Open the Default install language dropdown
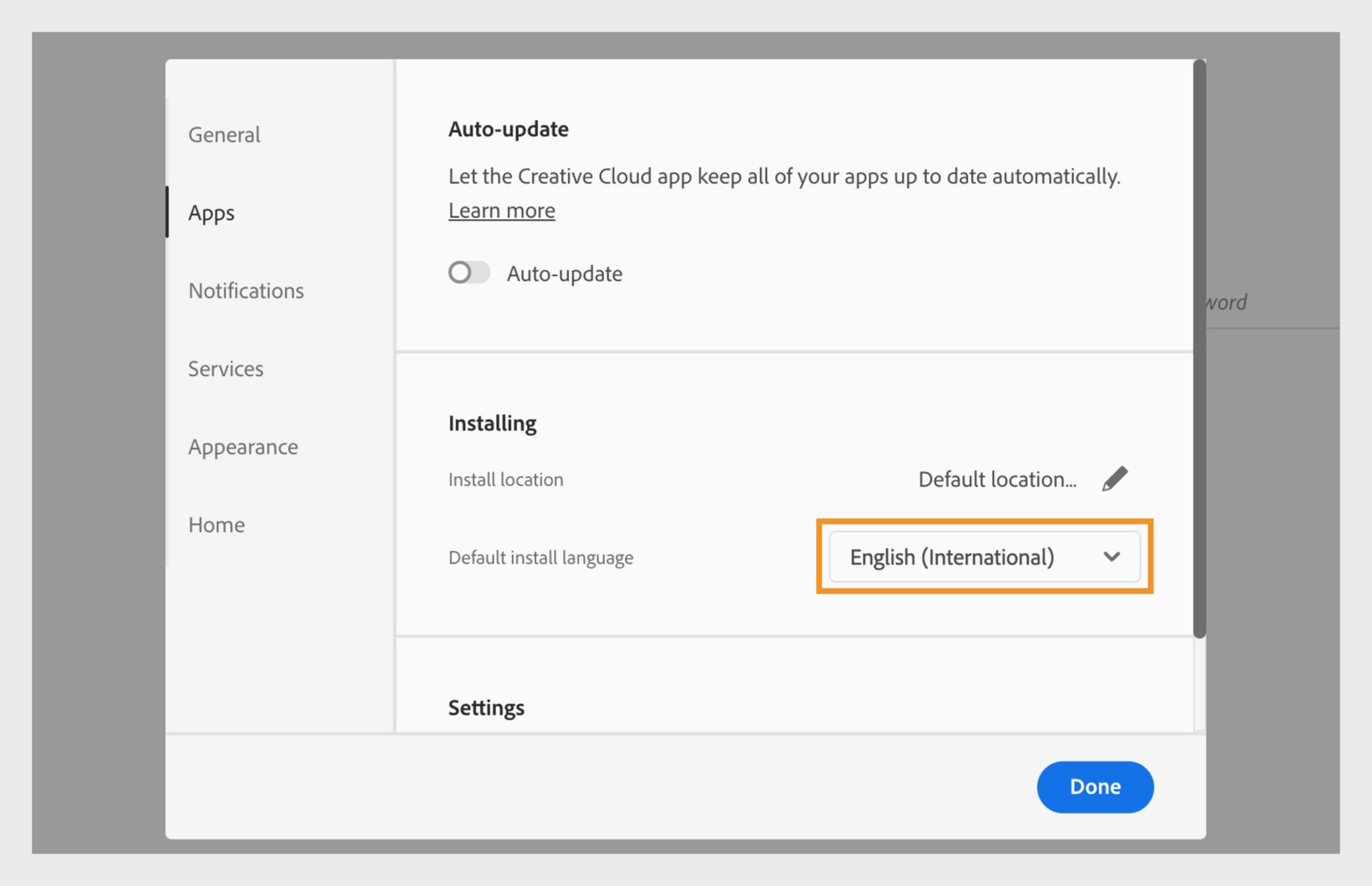 [x=984, y=557]
